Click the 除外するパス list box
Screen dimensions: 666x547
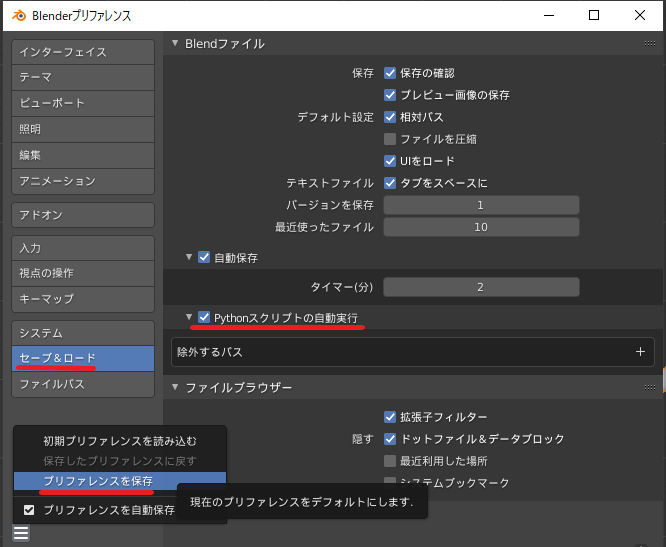[412, 352]
